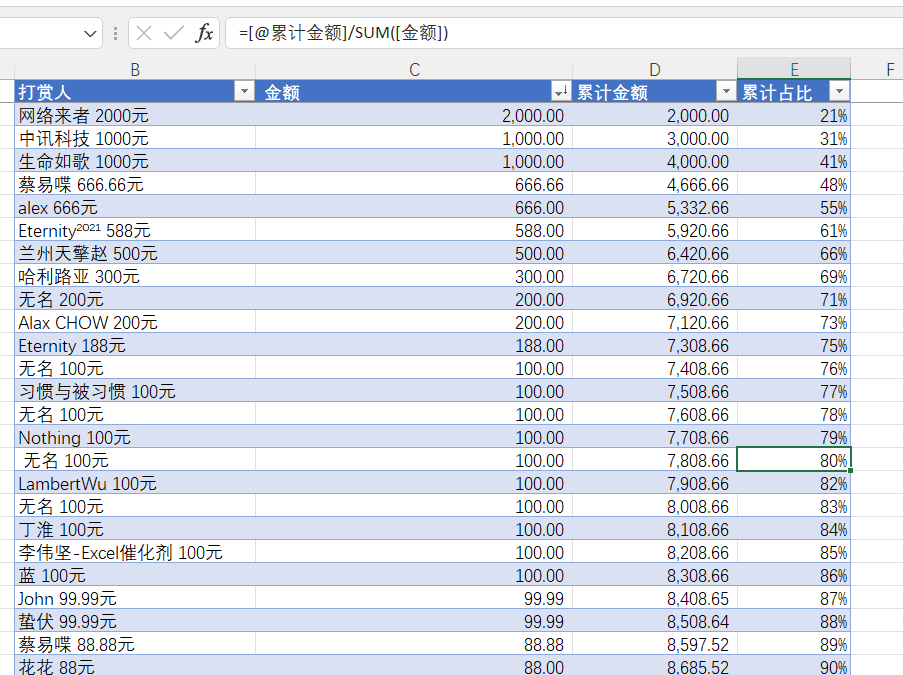Select cell 'LambertWu 100元'
903x675 pixels.
(x=135, y=484)
